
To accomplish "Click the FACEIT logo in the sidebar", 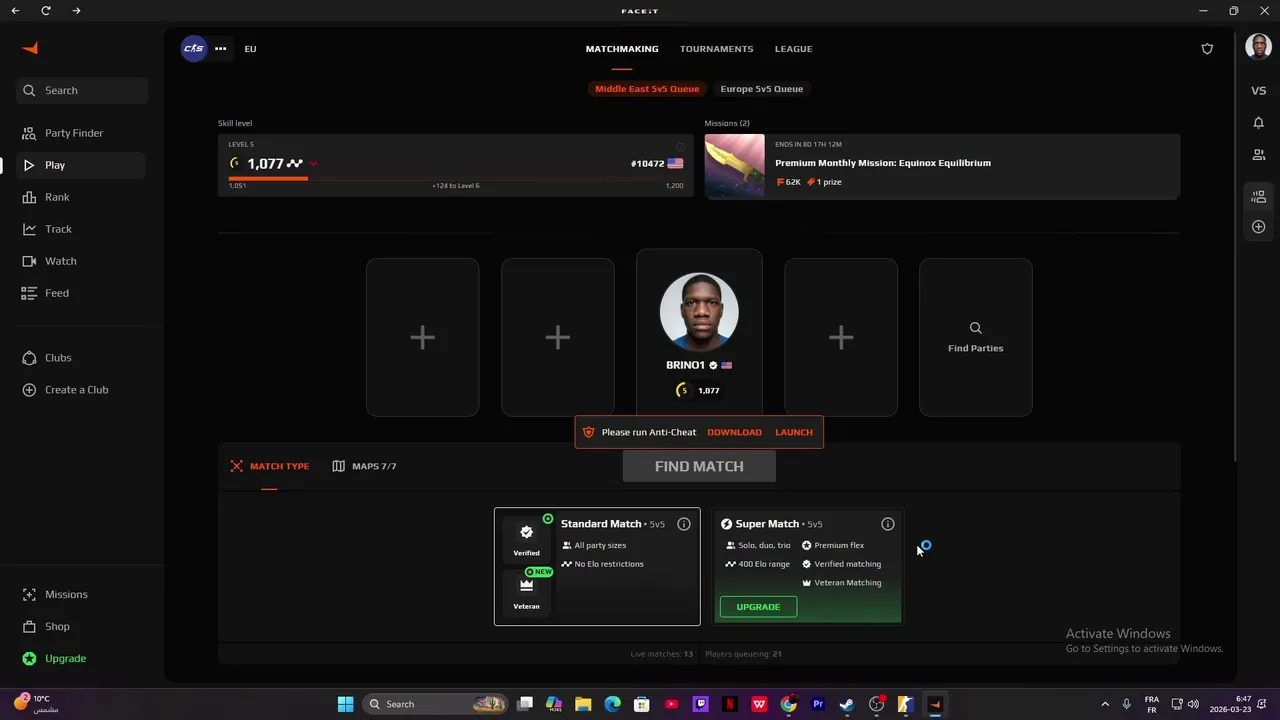I will (30, 48).
